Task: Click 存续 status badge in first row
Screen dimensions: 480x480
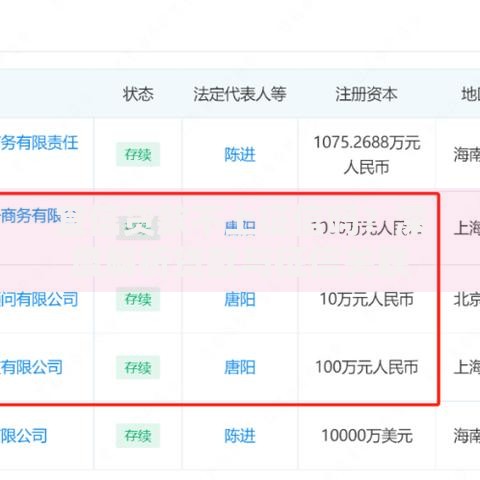Action: (x=138, y=155)
